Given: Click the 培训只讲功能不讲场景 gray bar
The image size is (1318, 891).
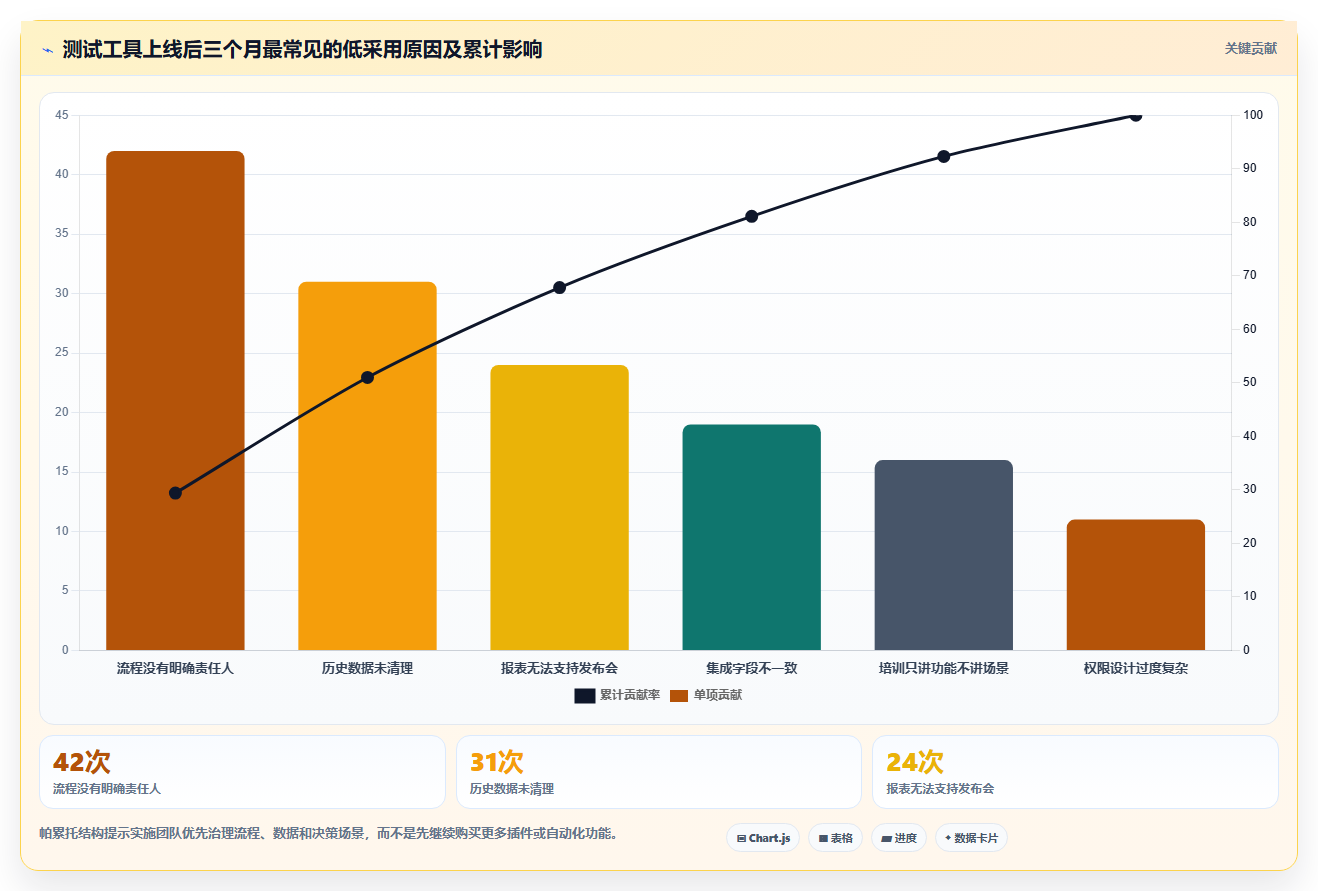Looking at the screenshot, I should [x=943, y=555].
